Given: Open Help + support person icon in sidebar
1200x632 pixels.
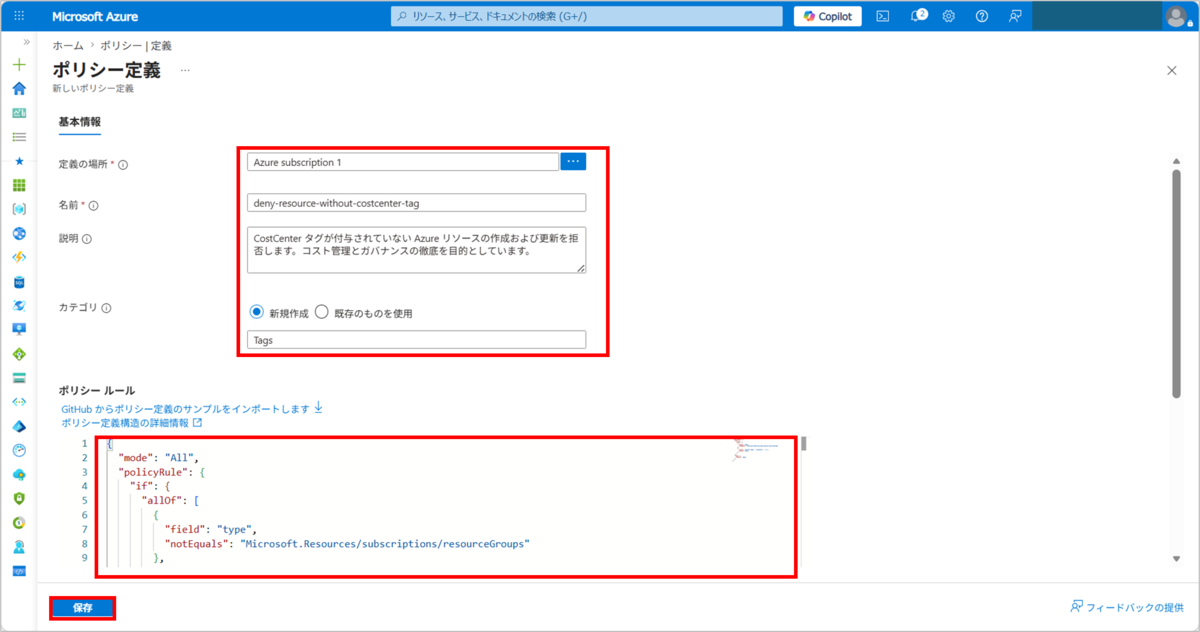Looking at the screenshot, I should [19, 547].
